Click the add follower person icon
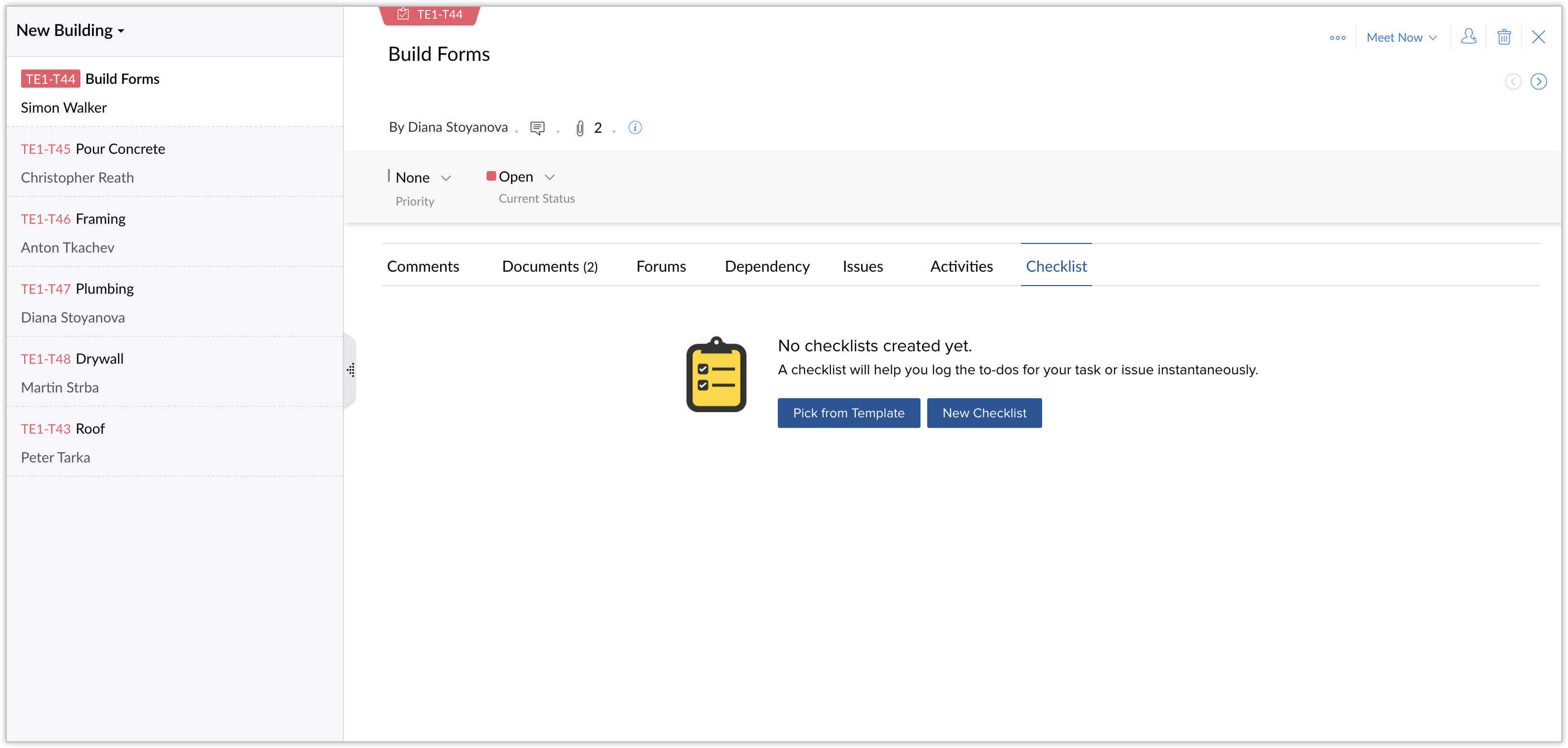The height and width of the screenshot is (748, 1568). (1468, 37)
